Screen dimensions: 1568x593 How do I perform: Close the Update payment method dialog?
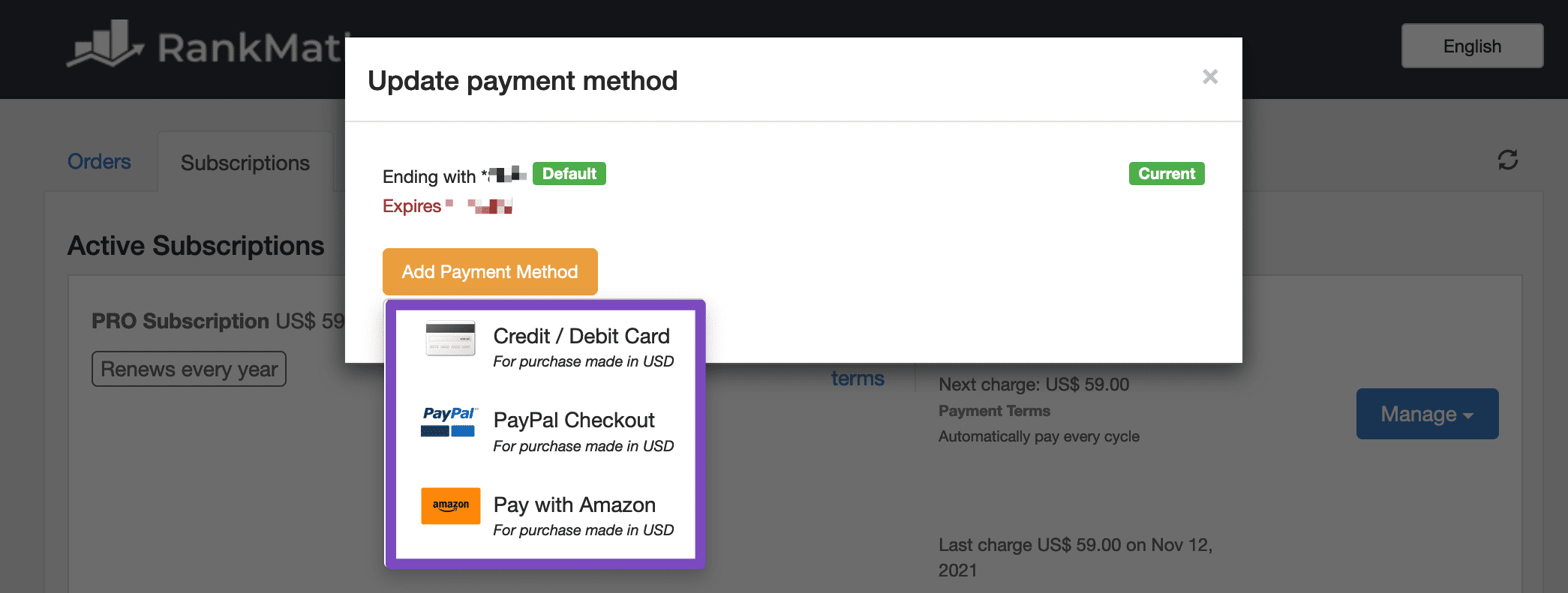1209,76
